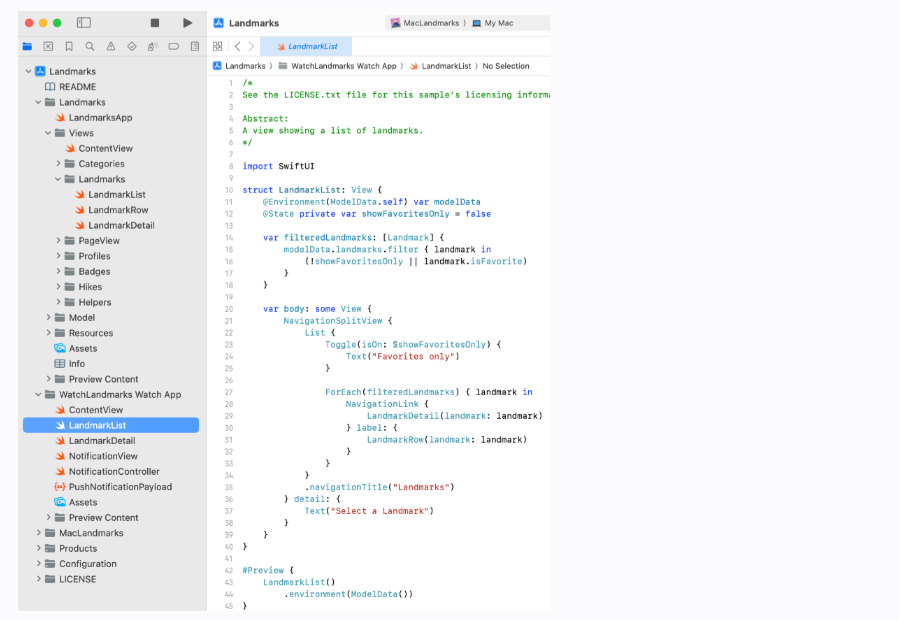Image resolution: width=899 pixels, height=620 pixels.
Task: Toggle the navigator sidebar visibility
Action: coord(84,23)
